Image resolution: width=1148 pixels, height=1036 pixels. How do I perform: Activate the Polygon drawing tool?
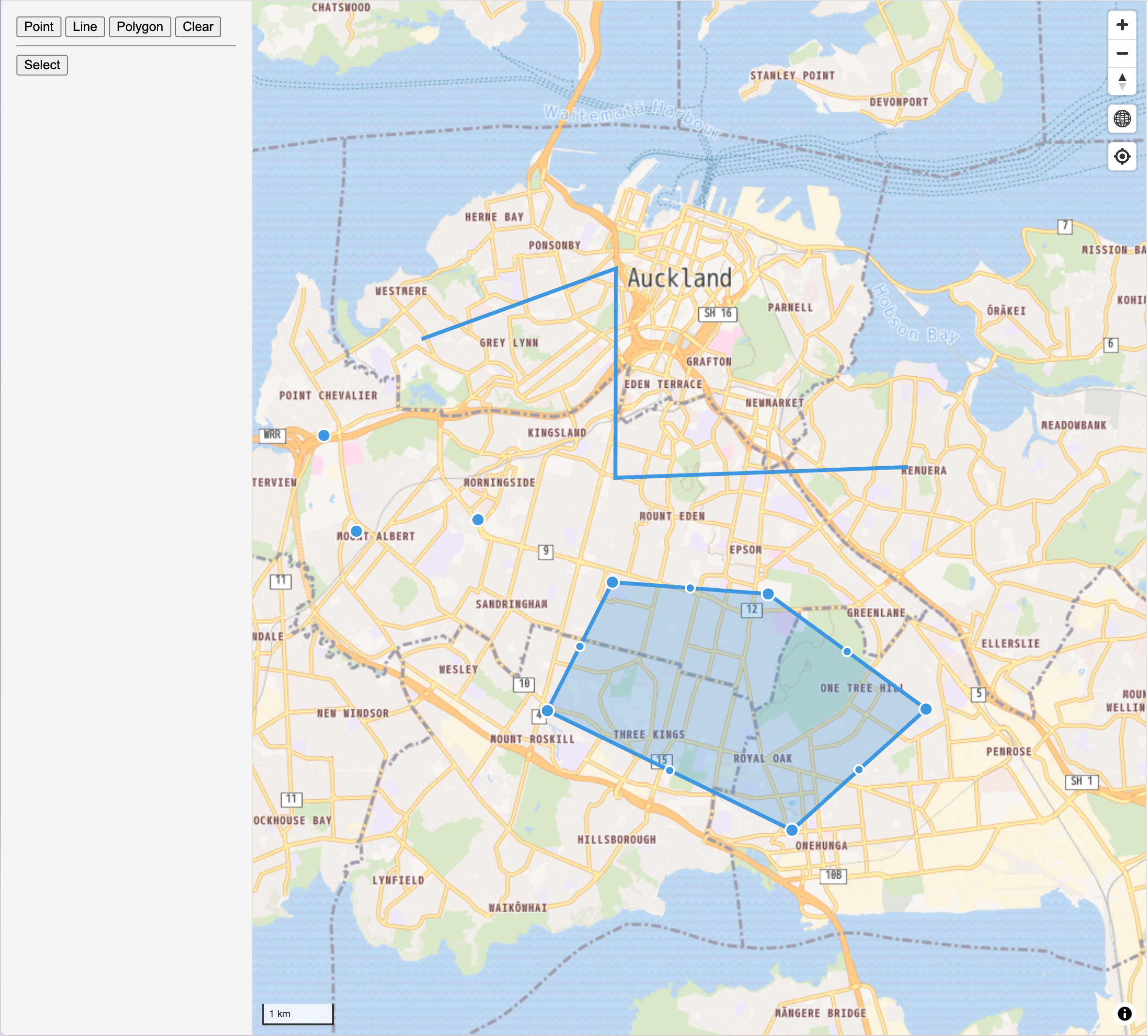(139, 27)
